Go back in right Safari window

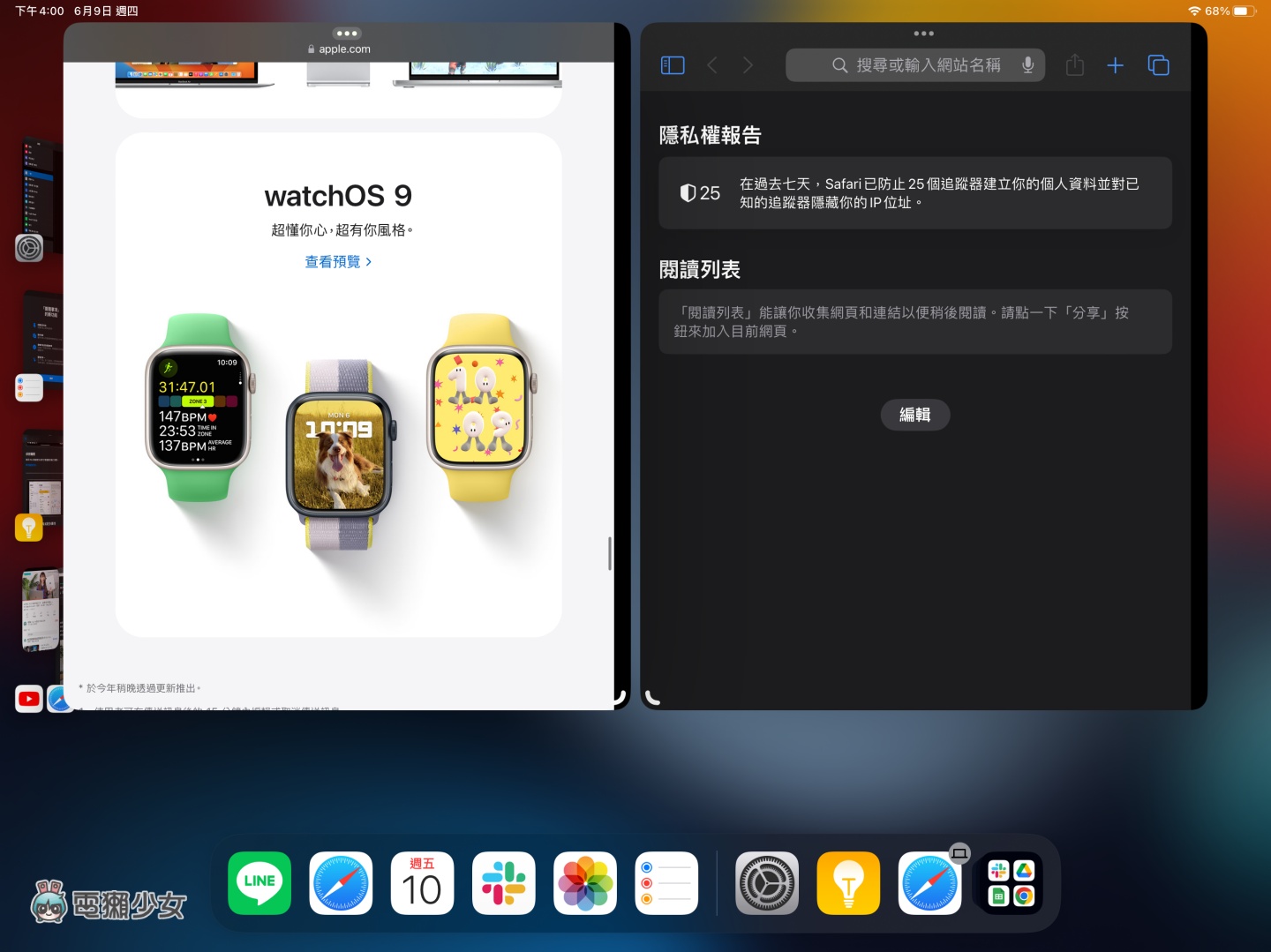pyautogui.click(x=712, y=65)
